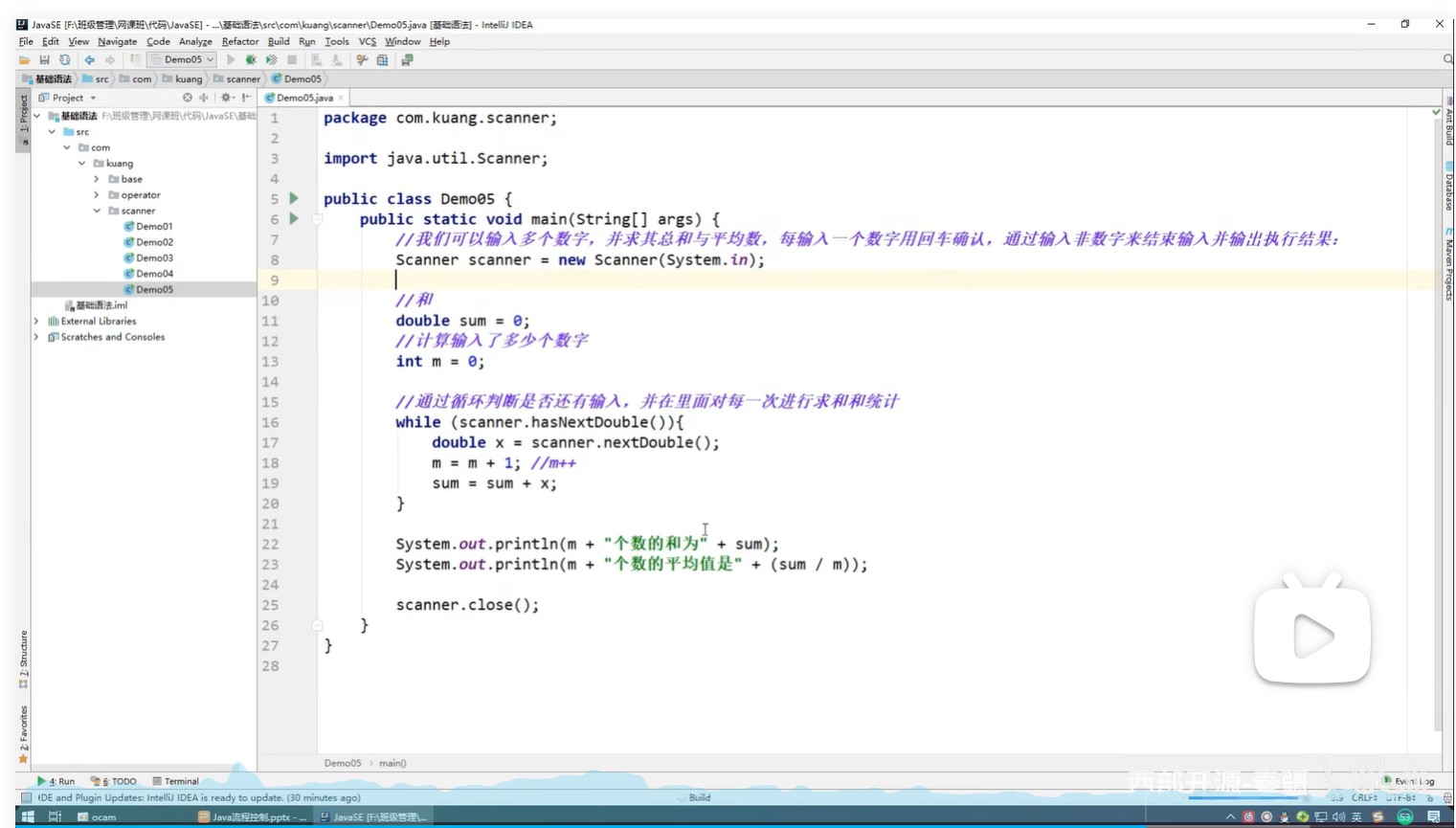The height and width of the screenshot is (828, 1456).
Task: Open the notification center taskbar icon
Action: 1433,817
